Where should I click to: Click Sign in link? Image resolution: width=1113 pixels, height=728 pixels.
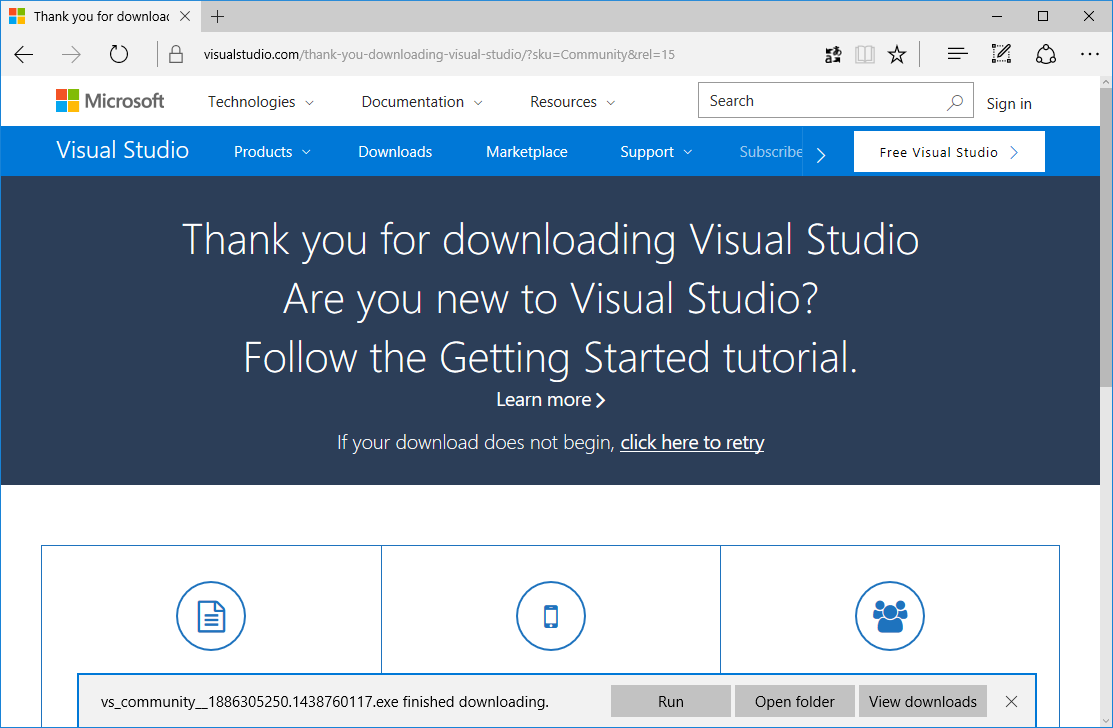(1009, 104)
